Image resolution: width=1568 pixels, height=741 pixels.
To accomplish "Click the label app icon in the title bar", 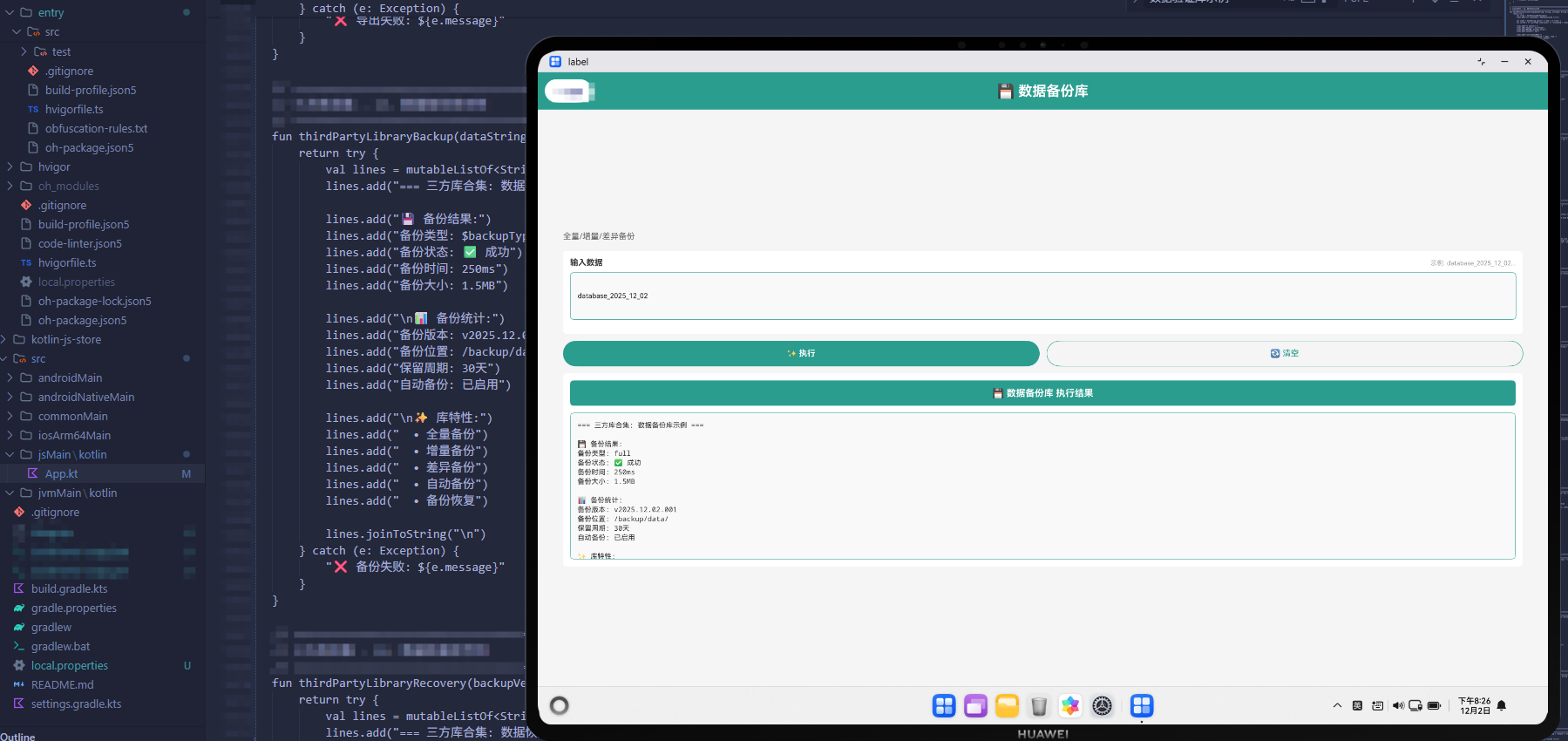I will pos(555,62).
